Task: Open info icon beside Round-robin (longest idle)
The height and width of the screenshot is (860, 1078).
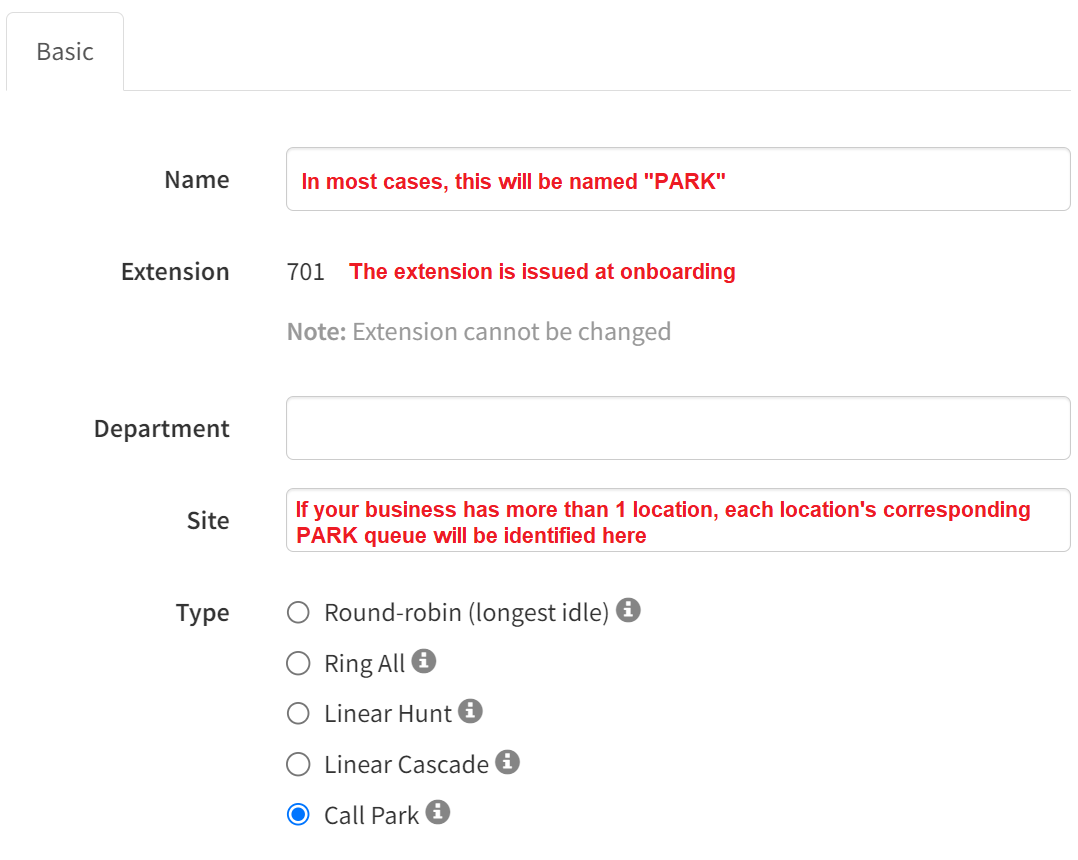Action: pyautogui.click(x=628, y=610)
